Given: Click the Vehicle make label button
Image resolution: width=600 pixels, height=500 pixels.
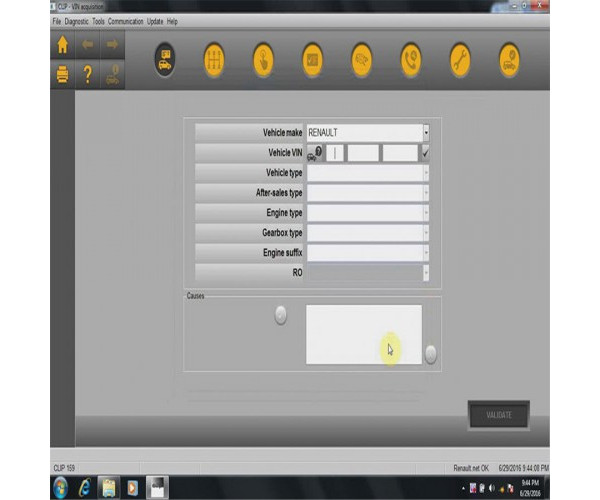Looking at the screenshot, I should (249, 133).
